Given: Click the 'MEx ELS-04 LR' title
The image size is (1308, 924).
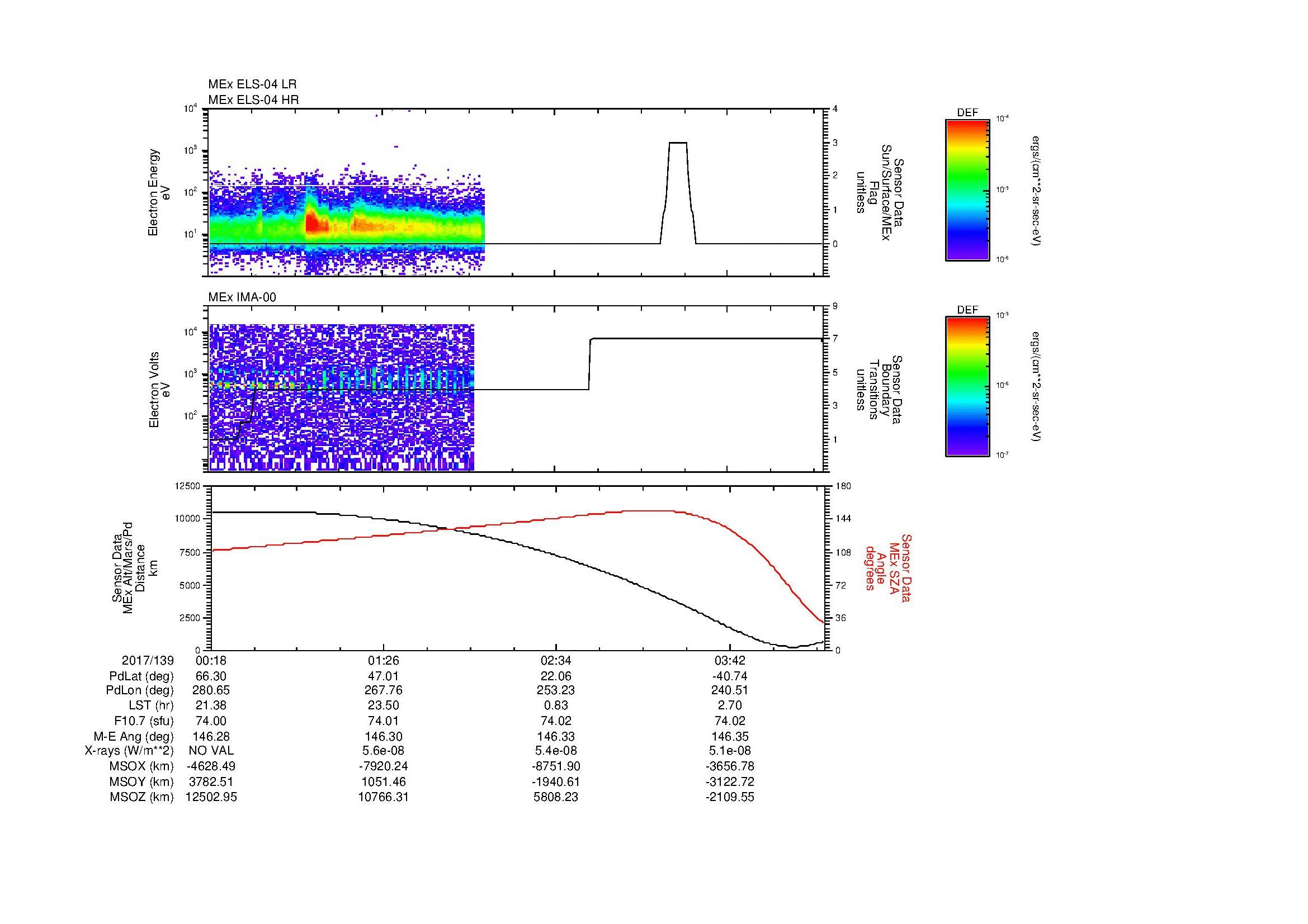Looking at the screenshot, I should click(x=252, y=84).
